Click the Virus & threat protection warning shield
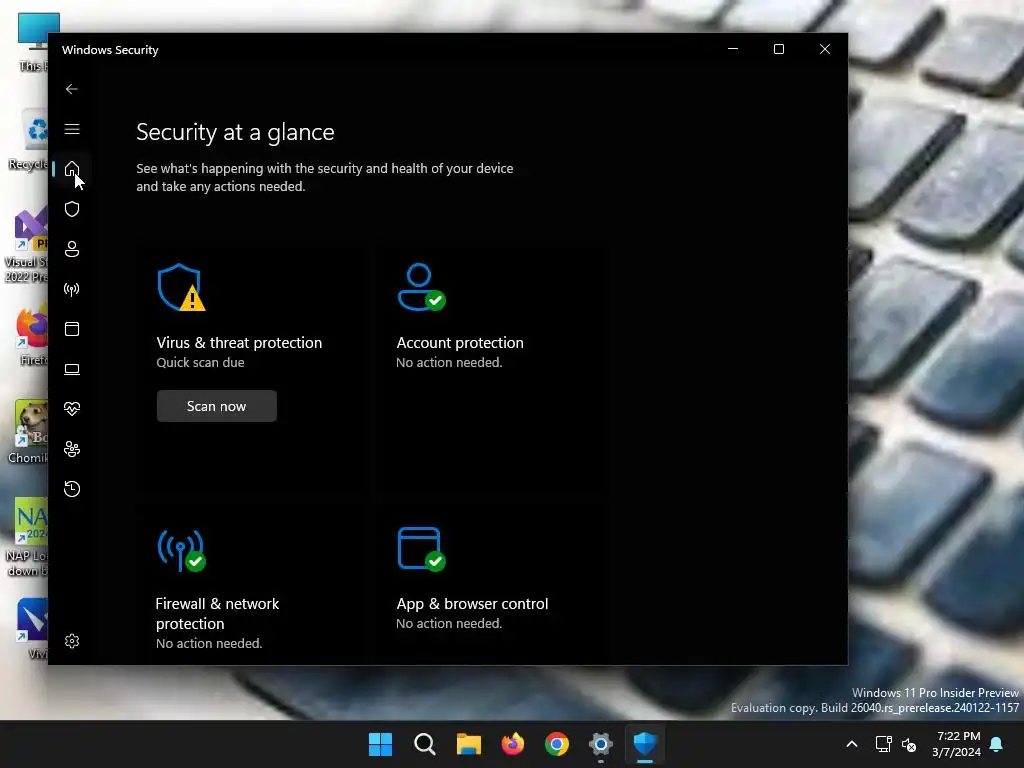Viewport: 1024px width, 768px height. pyautogui.click(x=181, y=287)
